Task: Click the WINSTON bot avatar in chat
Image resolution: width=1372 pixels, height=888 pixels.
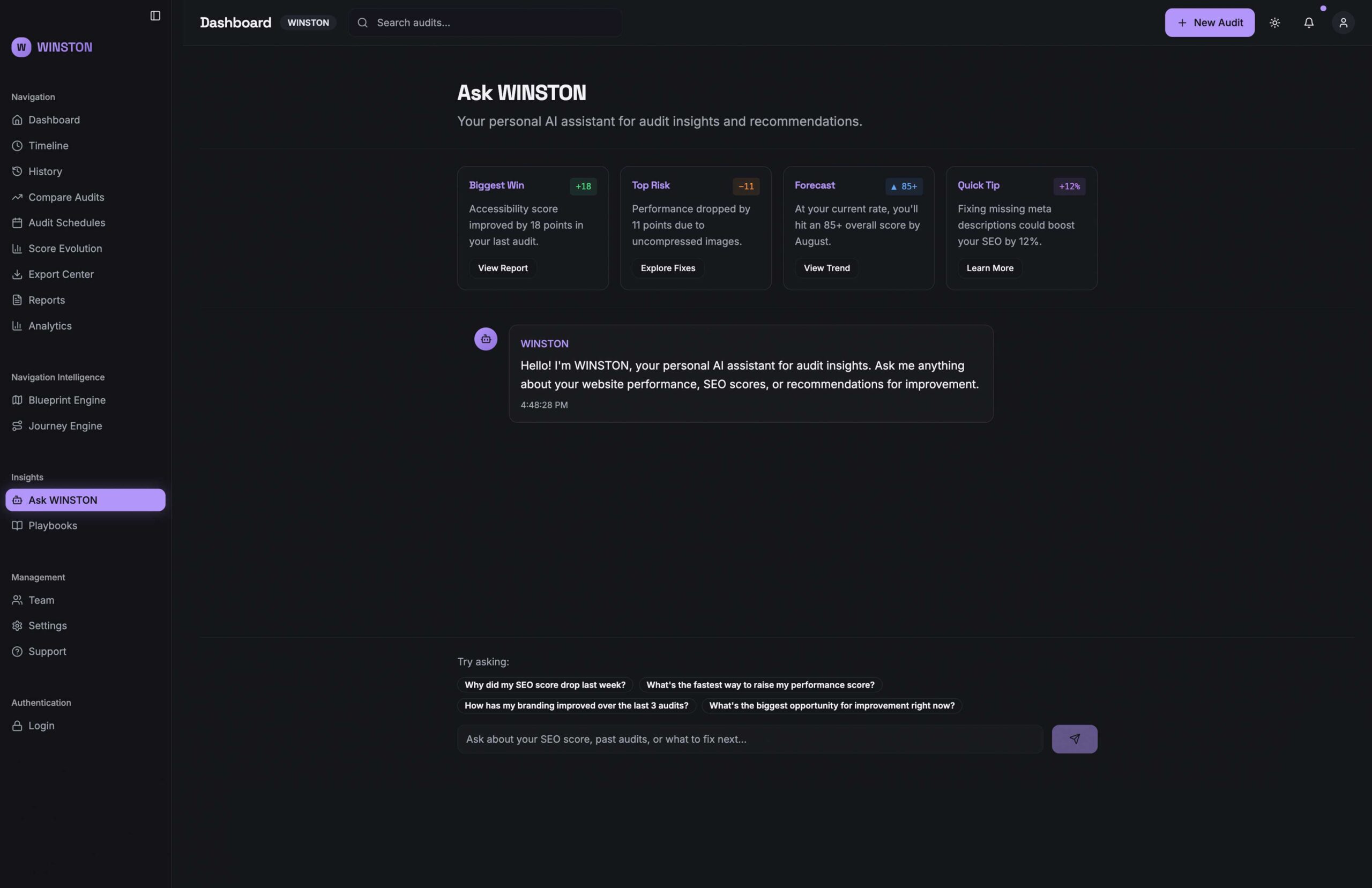Action: click(486, 339)
